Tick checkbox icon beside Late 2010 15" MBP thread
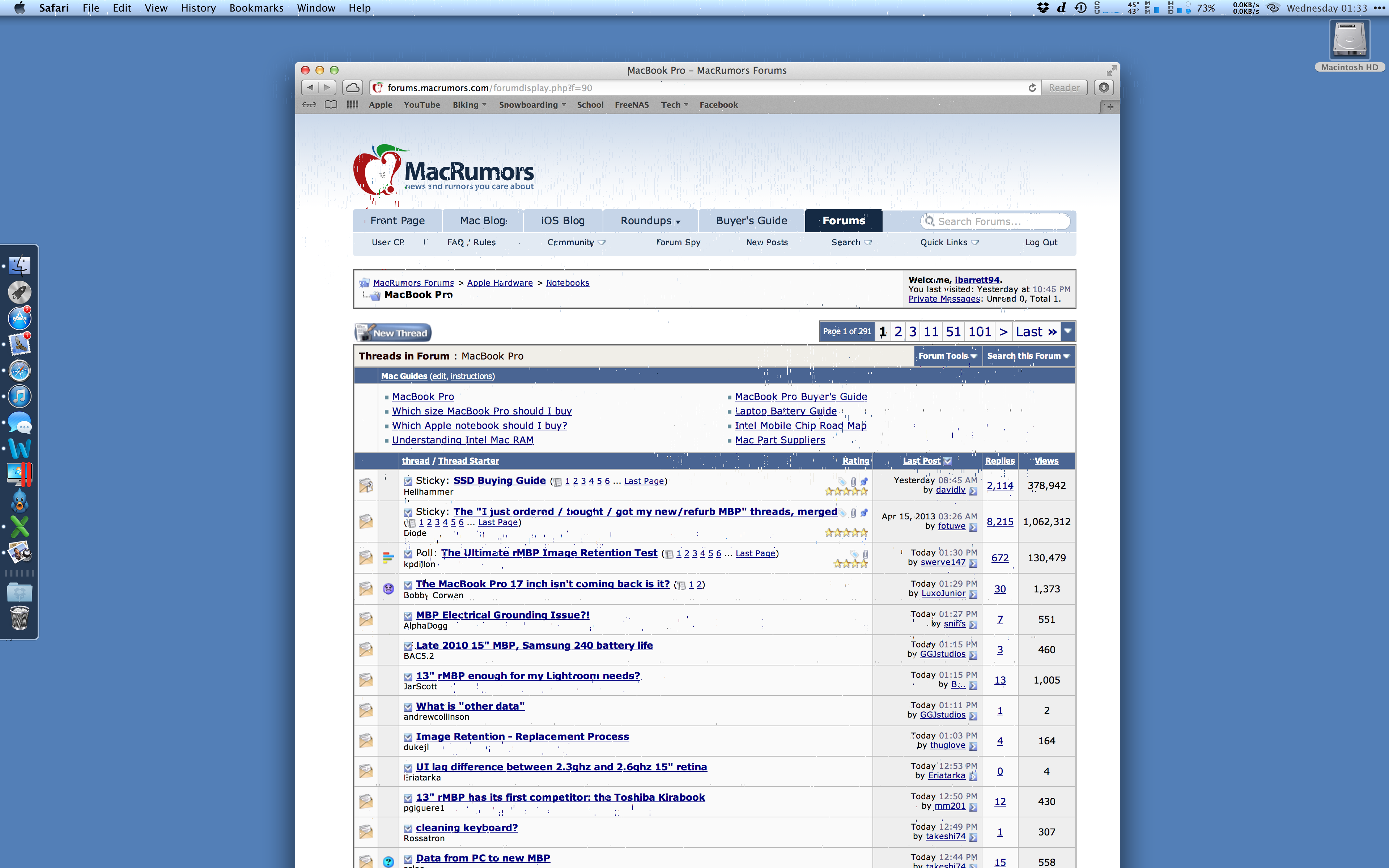The image size is (1389, 868). 408,646
